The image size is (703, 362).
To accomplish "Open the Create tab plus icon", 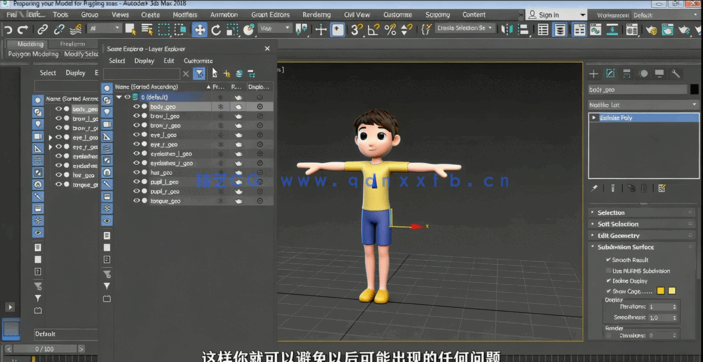I will [594, 74].
